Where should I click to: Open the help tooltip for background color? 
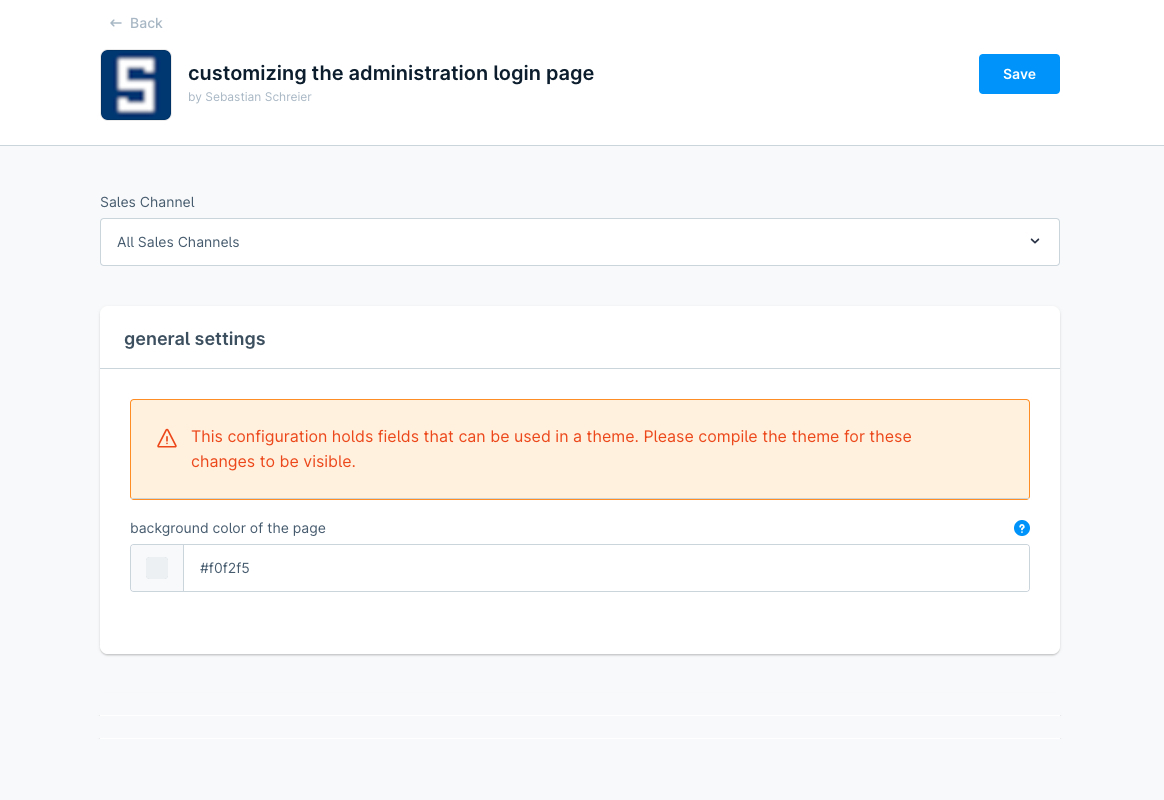pos(1021,528)
